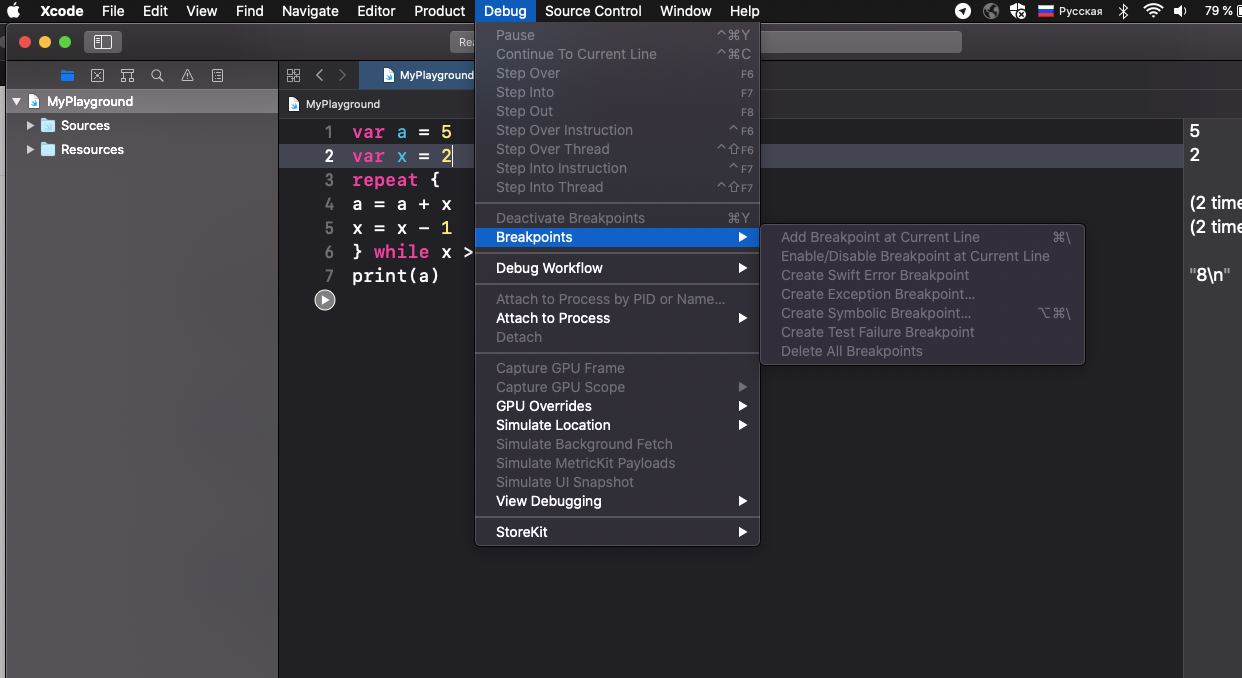The width and height of the screenshot is (1242, 678).
Task: Click MyPlayground in the jump bar
Action: [x=342, y=104]
